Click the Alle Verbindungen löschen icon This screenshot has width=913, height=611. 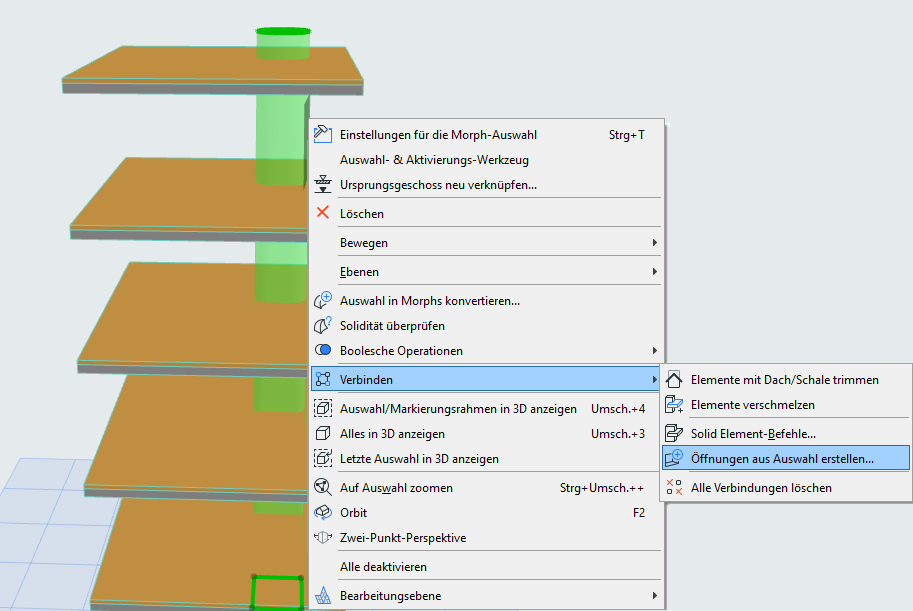click(674, 488)
